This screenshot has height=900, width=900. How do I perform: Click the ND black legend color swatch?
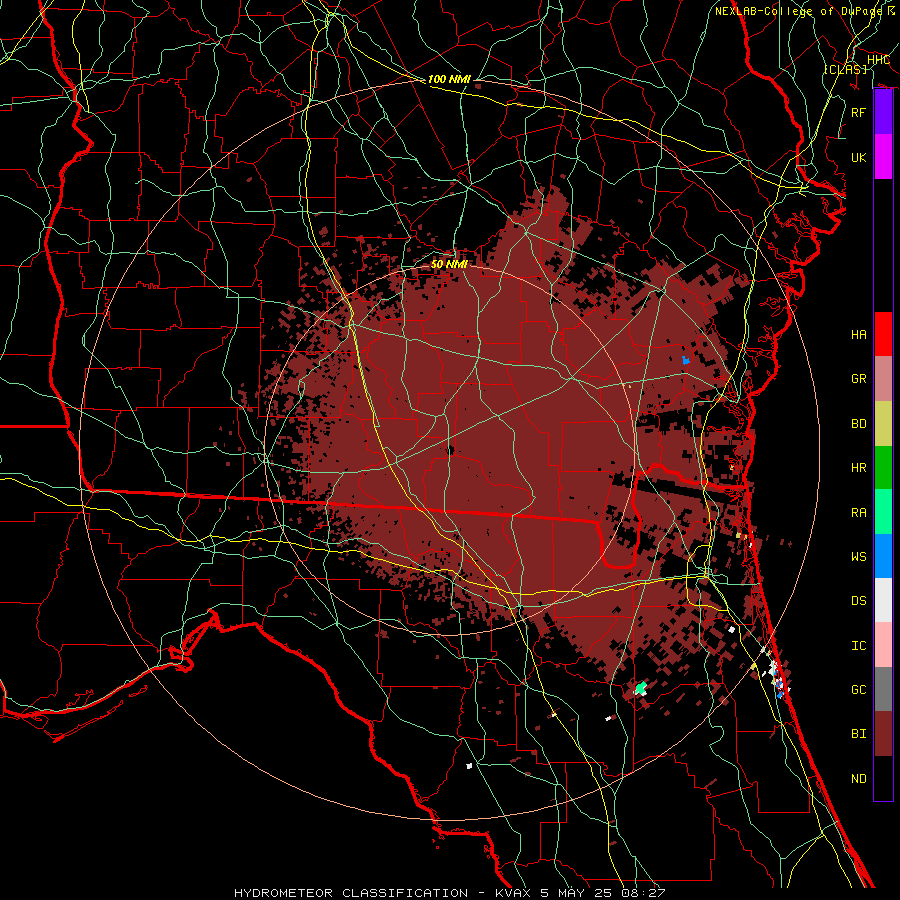(x=883, y=778)
